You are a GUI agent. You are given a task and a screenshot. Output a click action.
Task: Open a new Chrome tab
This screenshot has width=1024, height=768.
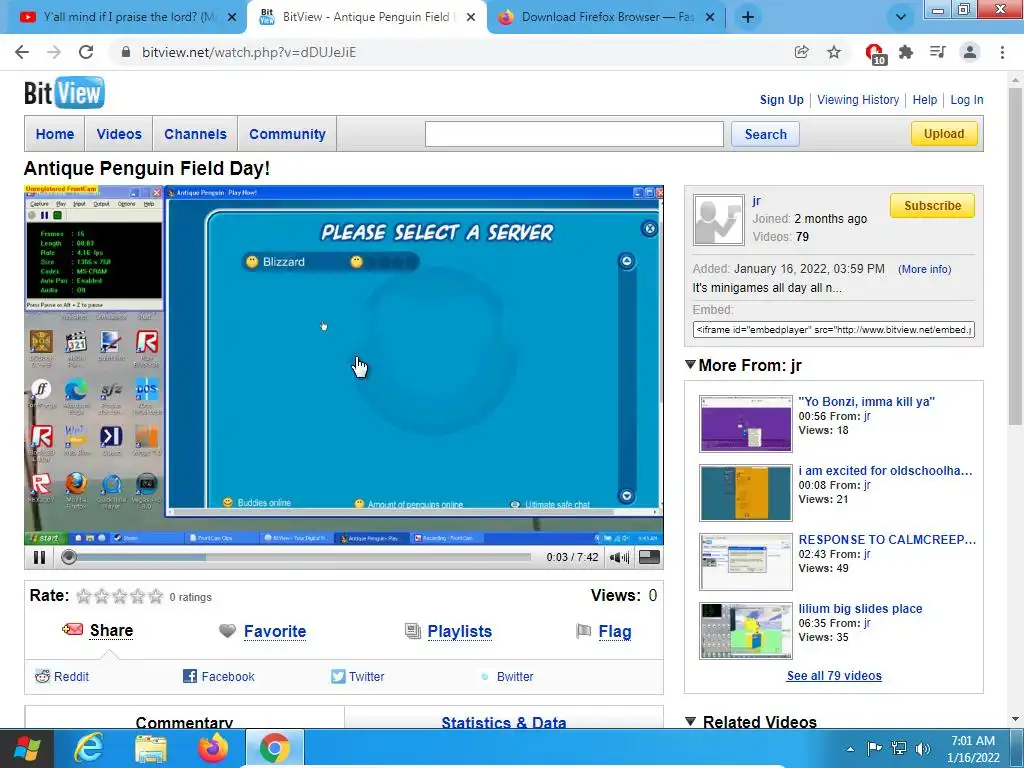coord(748,17)
